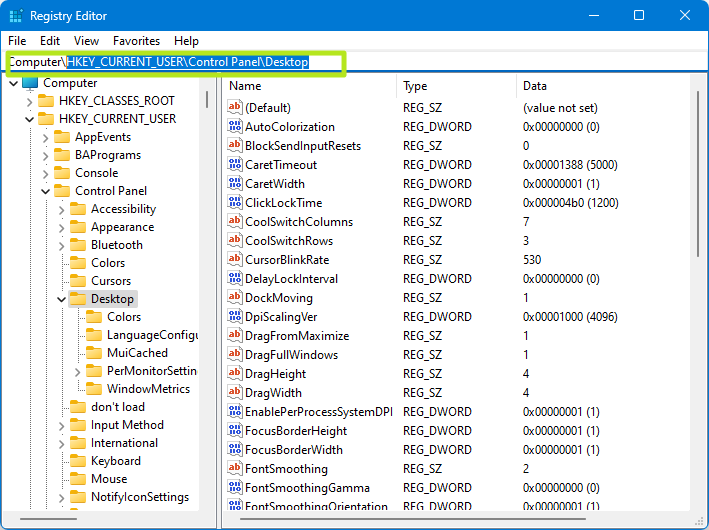Open the File menu
709x530 pixels.
(17, 41)
